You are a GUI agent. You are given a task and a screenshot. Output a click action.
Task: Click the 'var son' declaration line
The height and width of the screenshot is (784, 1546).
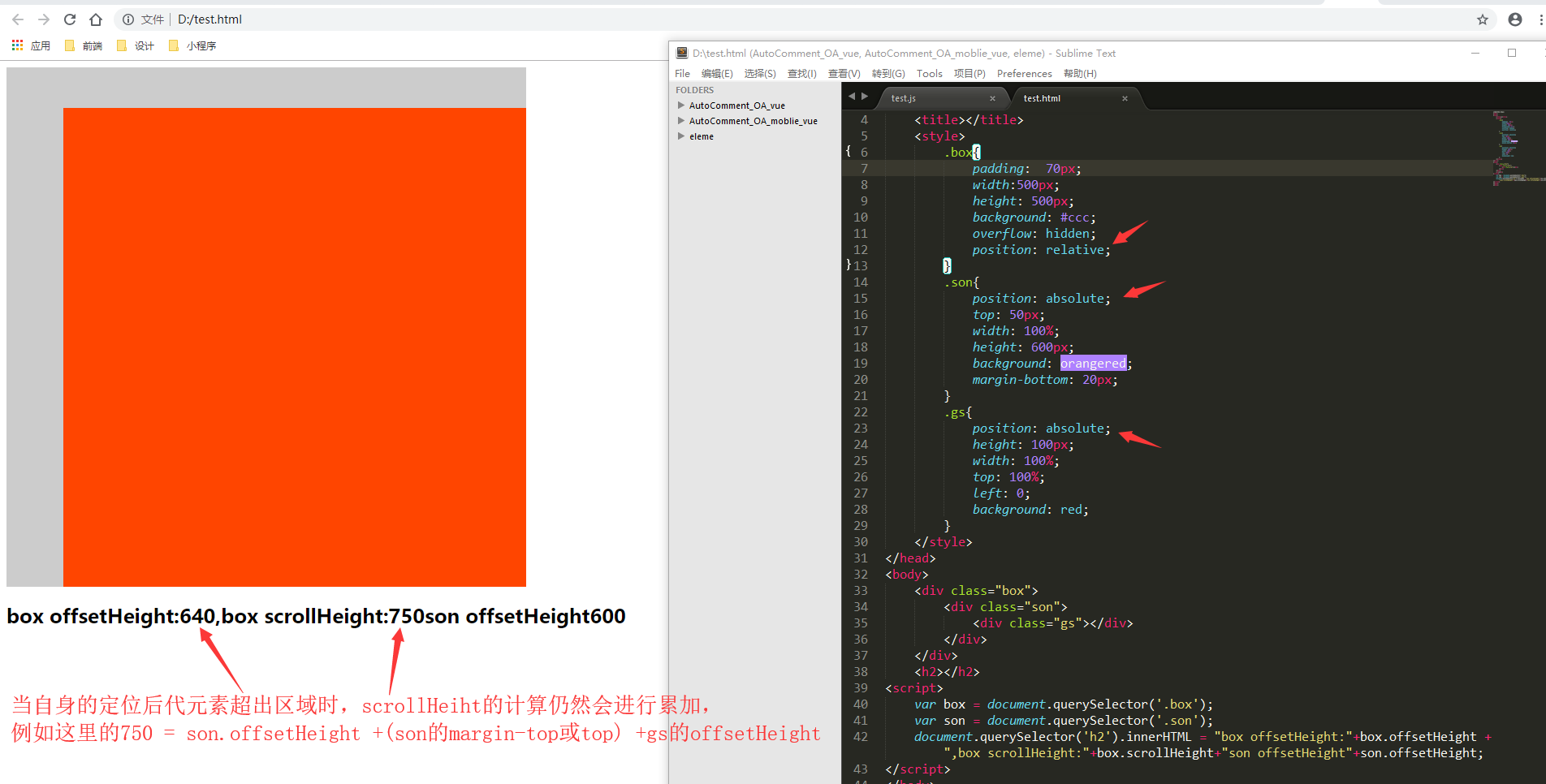[x=1064, y=721]
